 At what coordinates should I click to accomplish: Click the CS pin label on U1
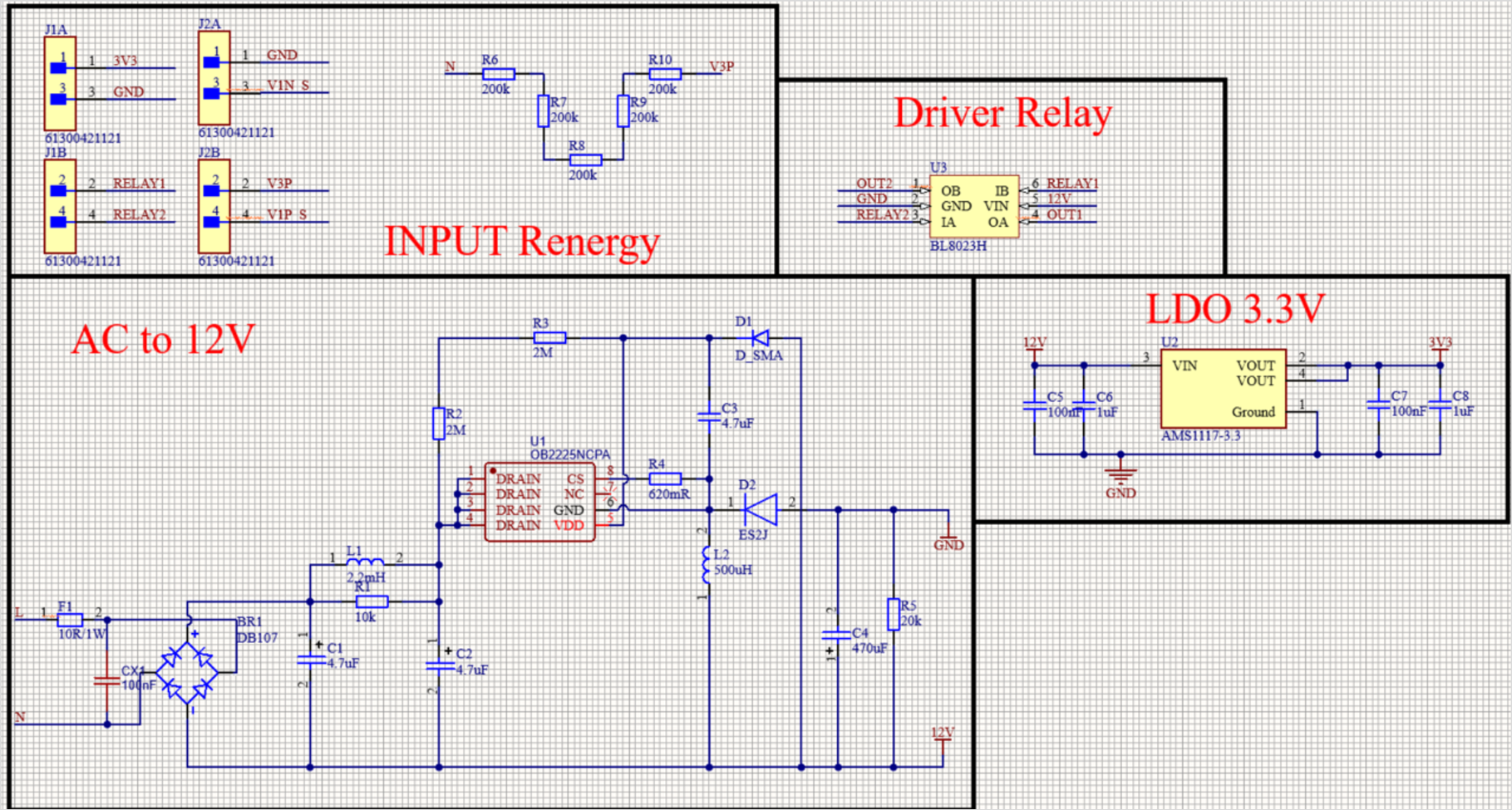click(575, 479)
